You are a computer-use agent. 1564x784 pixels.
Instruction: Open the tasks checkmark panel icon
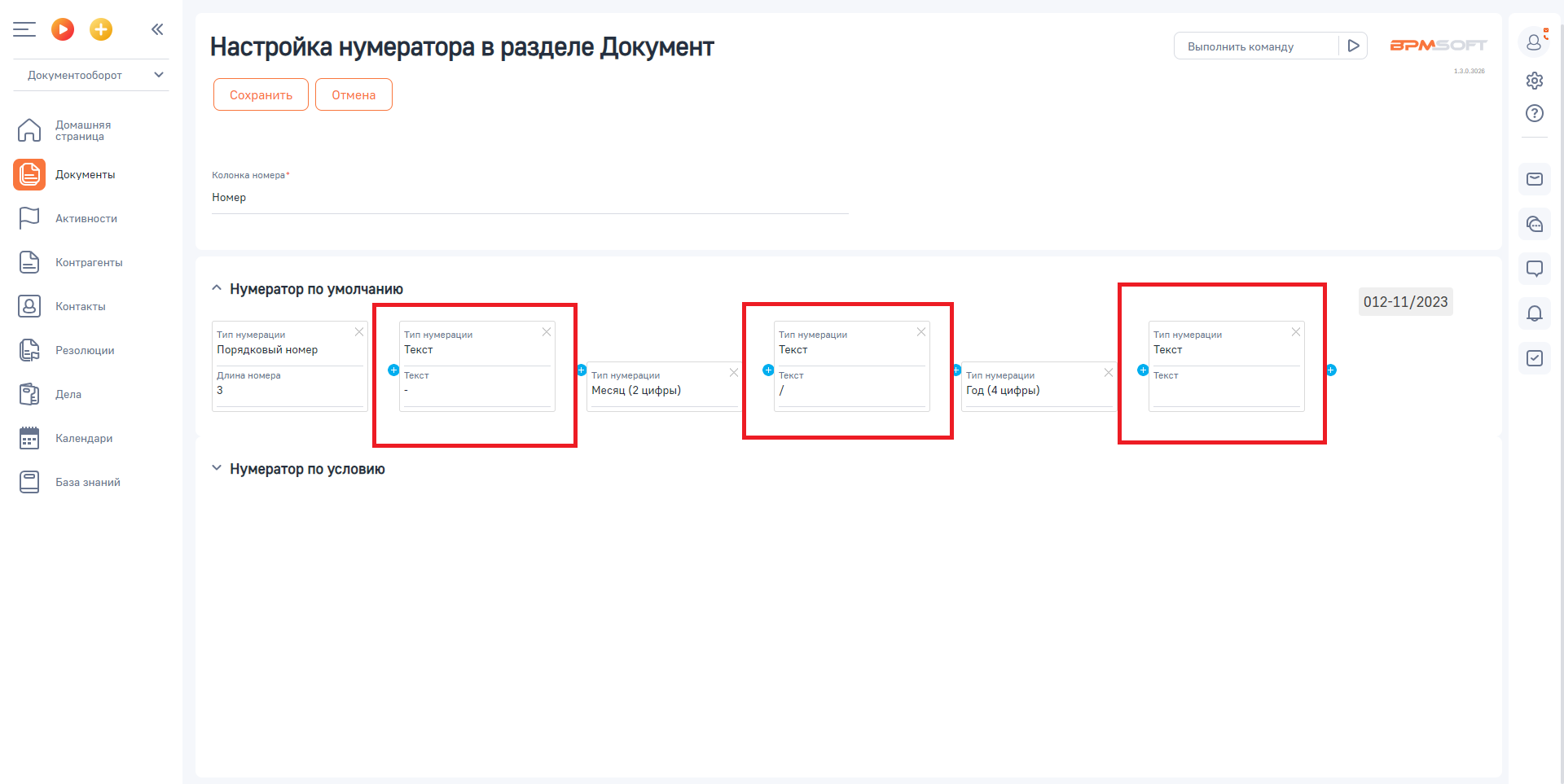tap(1535, 358)
